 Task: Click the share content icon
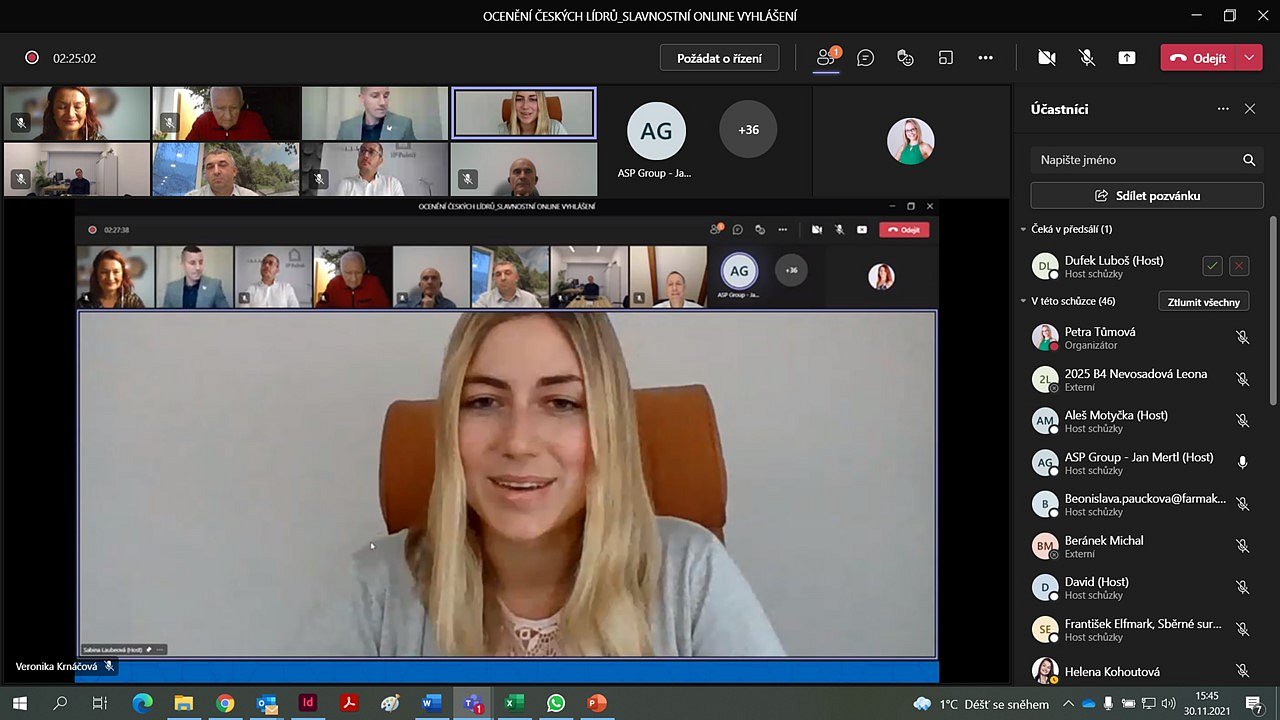pos(1127,58)
